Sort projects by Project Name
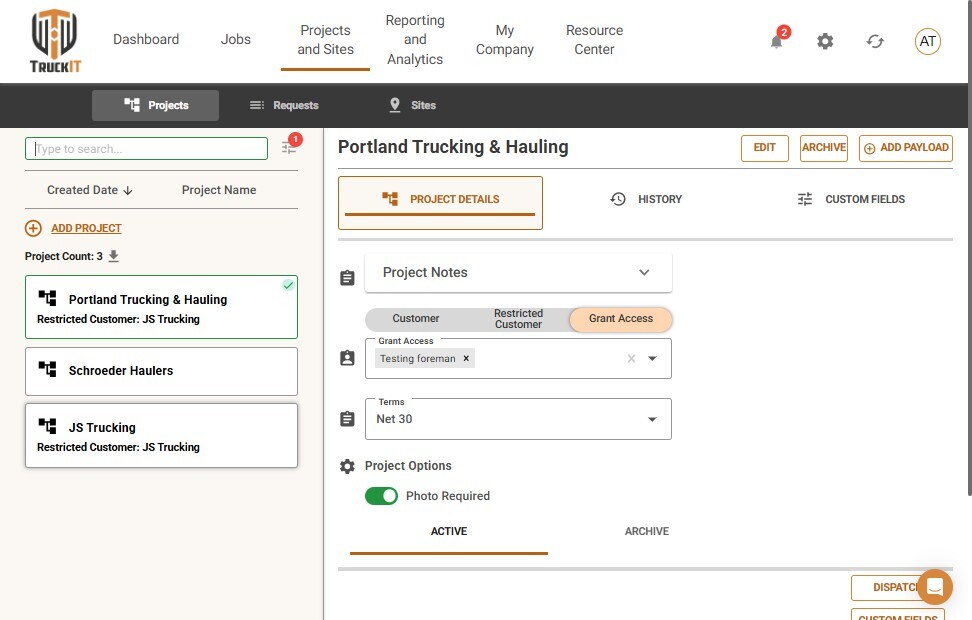972x620 pixels. (219, 190)
